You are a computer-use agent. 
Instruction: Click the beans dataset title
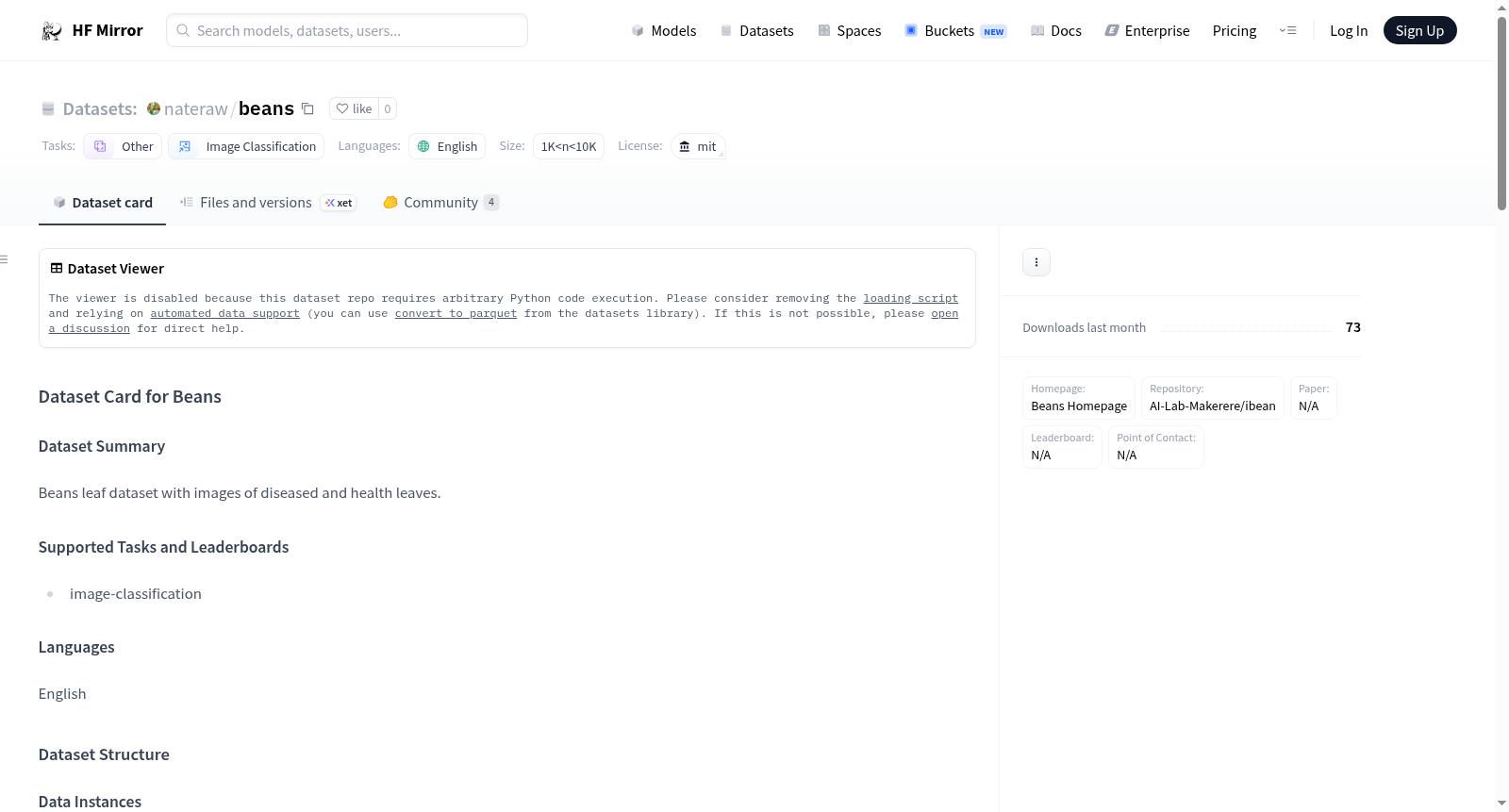[266, 108]
